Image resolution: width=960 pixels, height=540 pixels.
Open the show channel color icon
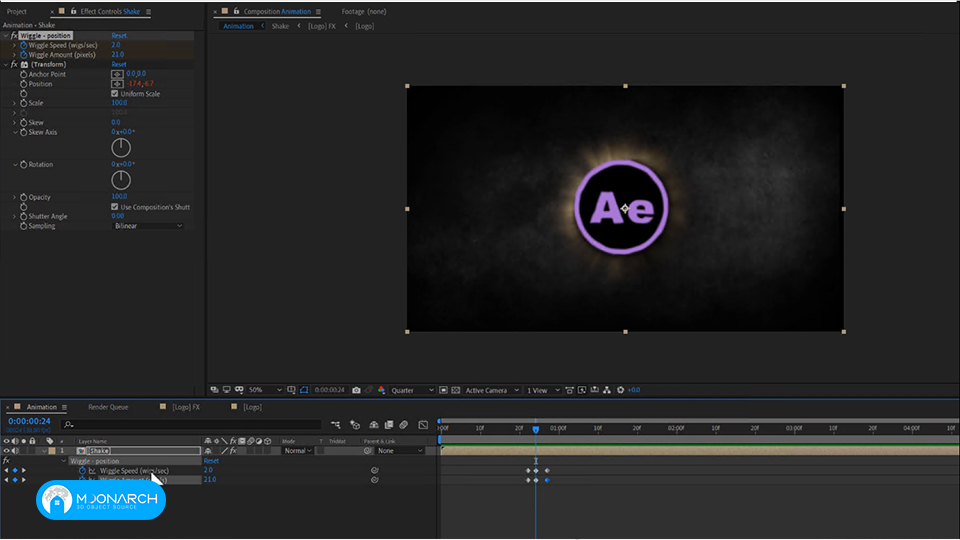coord(381,390)
